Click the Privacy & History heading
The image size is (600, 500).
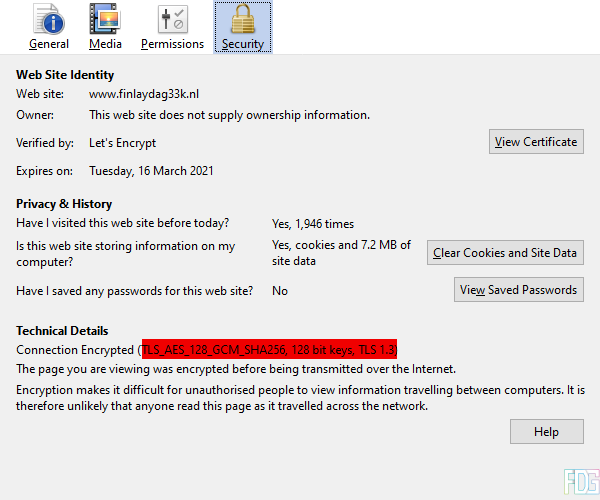point(64,204)
